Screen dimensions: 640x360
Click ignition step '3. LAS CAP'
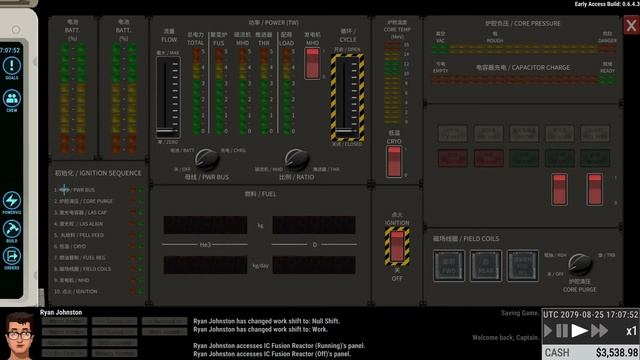click(80, 213)
